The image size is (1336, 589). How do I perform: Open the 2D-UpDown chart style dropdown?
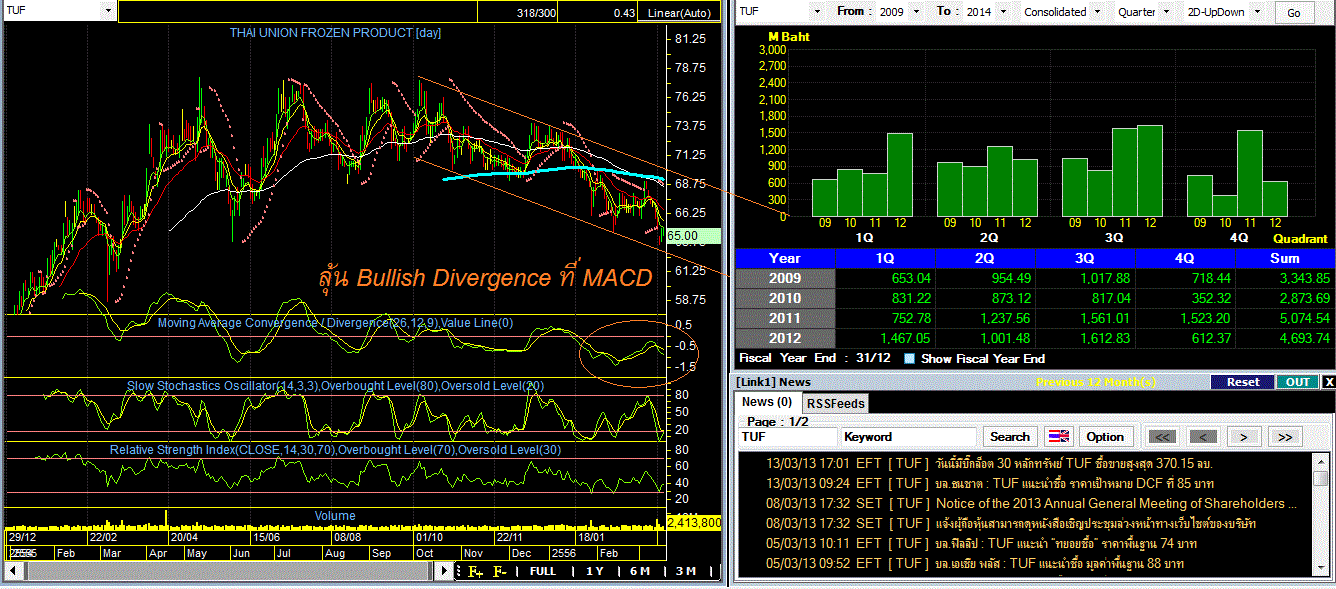[x=1258, y=12]
